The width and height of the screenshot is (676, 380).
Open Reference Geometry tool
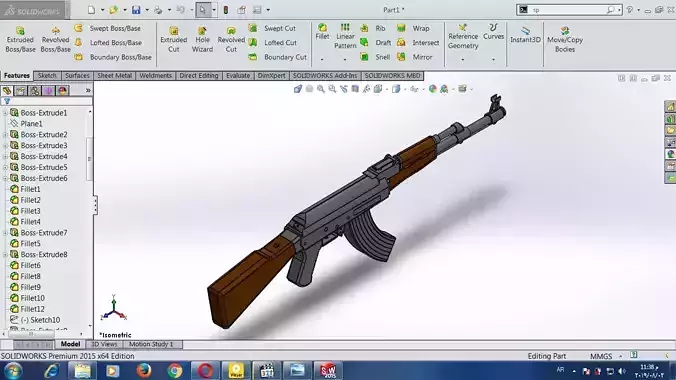463,37
